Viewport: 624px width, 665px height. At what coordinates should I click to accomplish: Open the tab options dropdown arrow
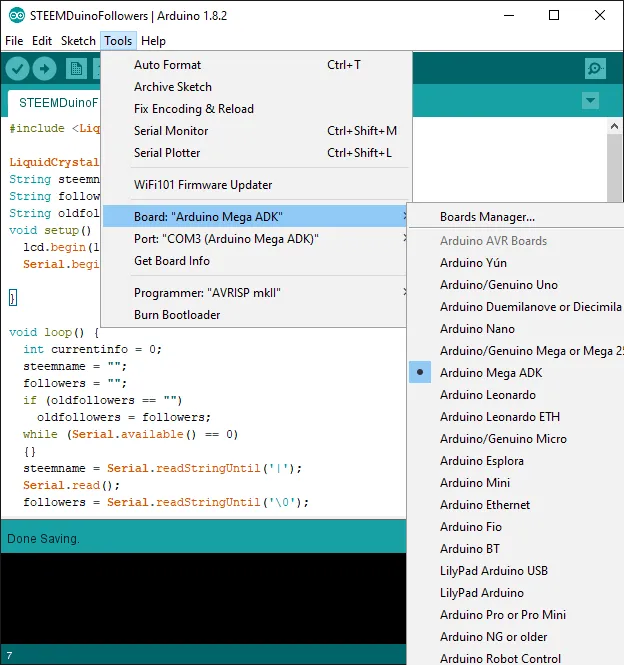point(590,101)
